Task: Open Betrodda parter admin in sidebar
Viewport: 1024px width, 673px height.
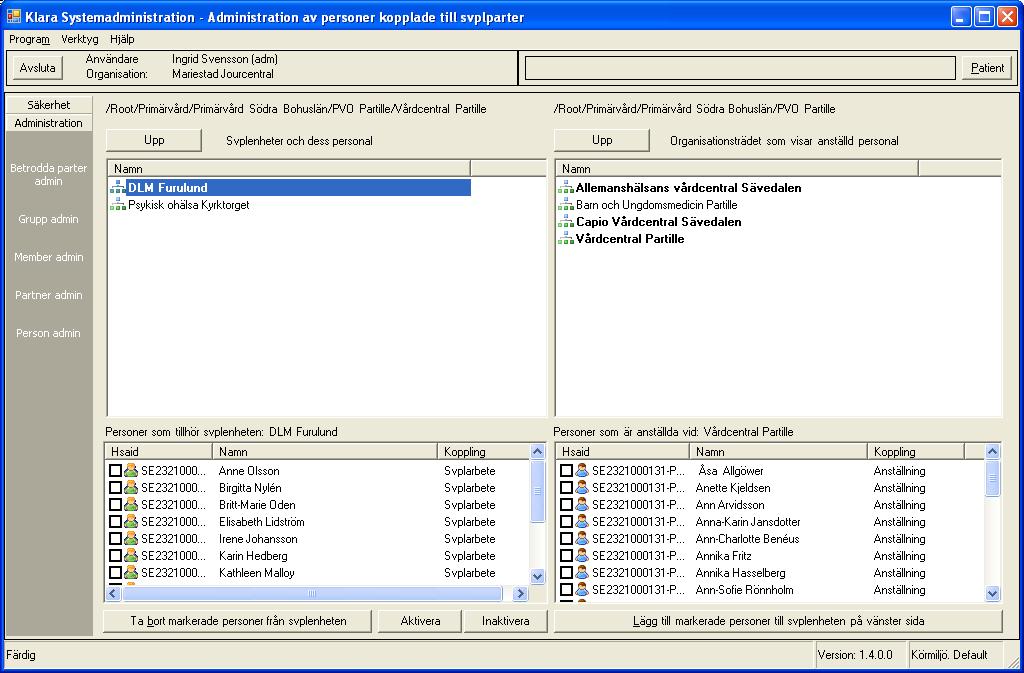Action: click(49, 174)
